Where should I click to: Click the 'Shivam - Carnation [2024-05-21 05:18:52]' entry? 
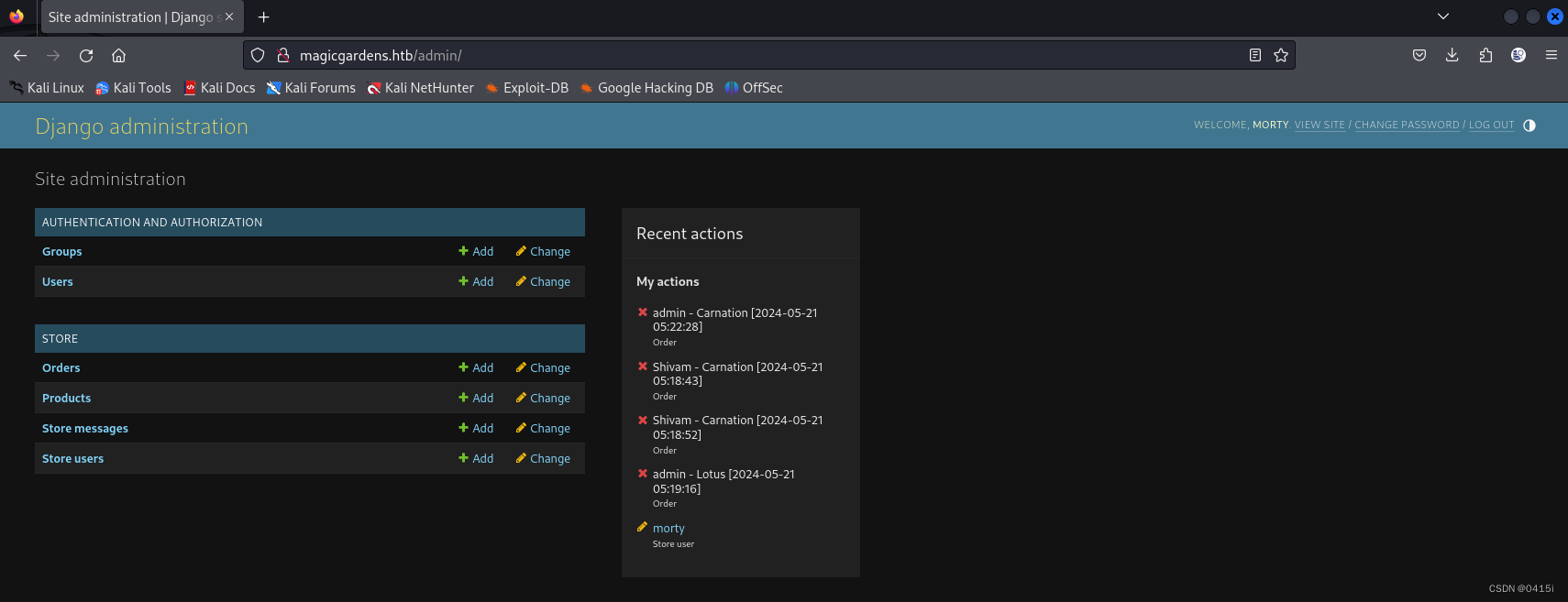click(737, 427)
